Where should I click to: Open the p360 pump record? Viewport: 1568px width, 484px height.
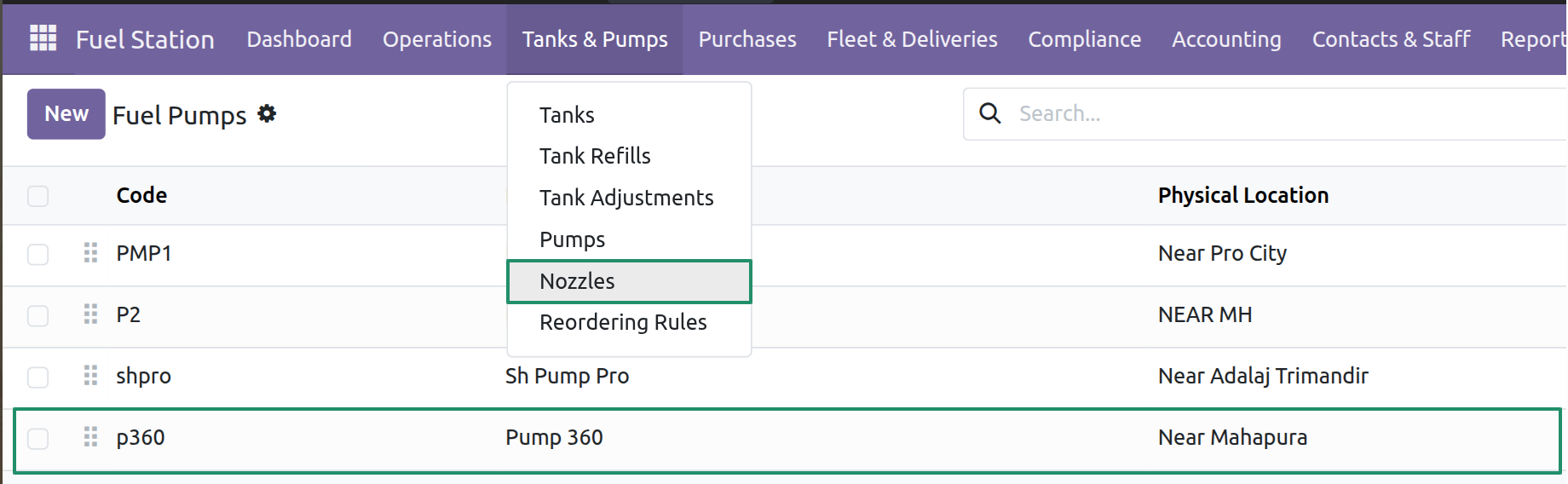pyautogui.click(x=141, y=437)
